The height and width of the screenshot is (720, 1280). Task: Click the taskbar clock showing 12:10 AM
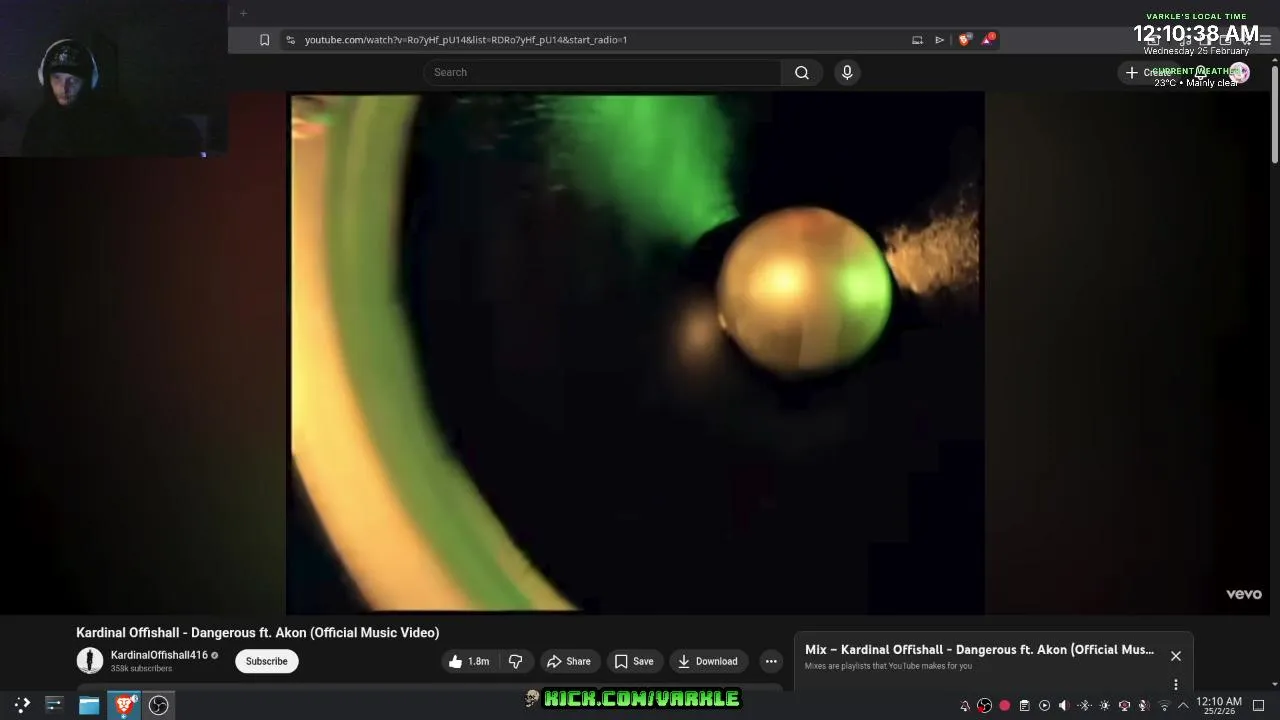click(1218, 706)
